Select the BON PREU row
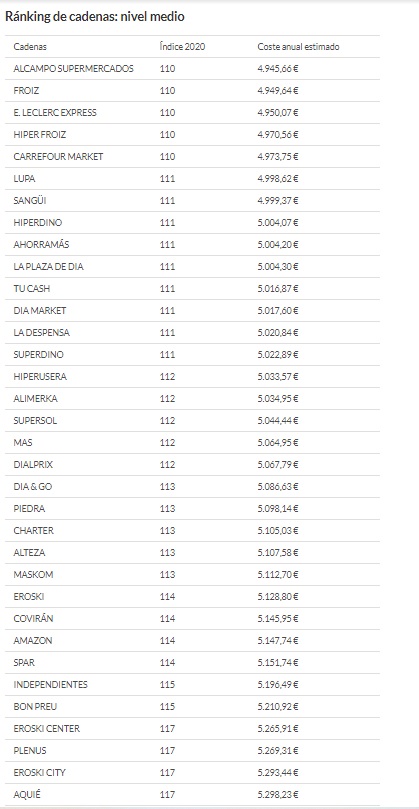The height and width of the screenshot is (809, 419). pyautogui.click(x=192, y=707)
